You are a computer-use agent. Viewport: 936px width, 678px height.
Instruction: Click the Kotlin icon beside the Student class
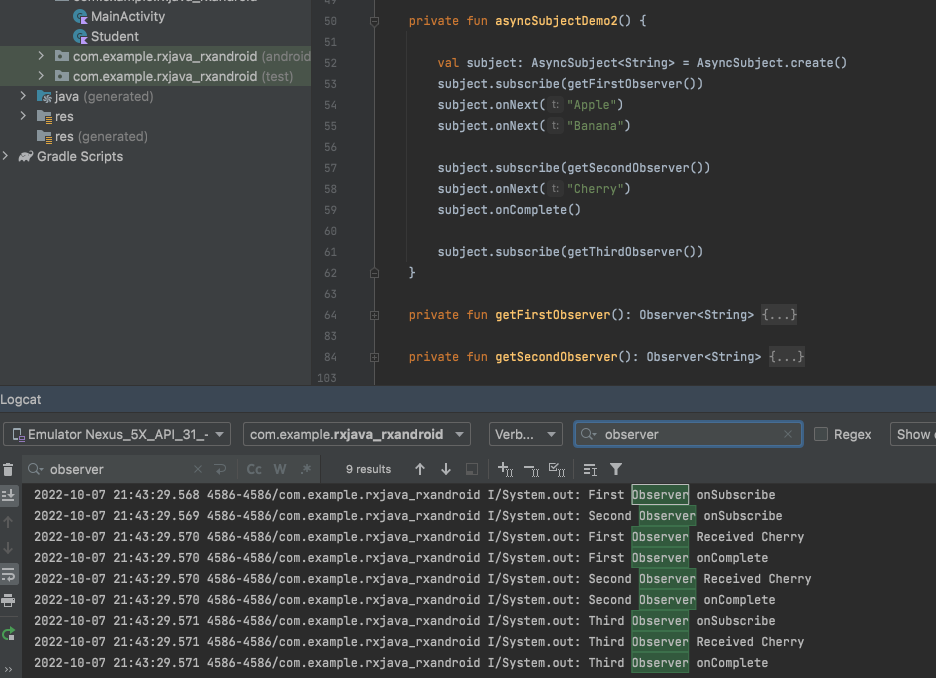point(82,37)
